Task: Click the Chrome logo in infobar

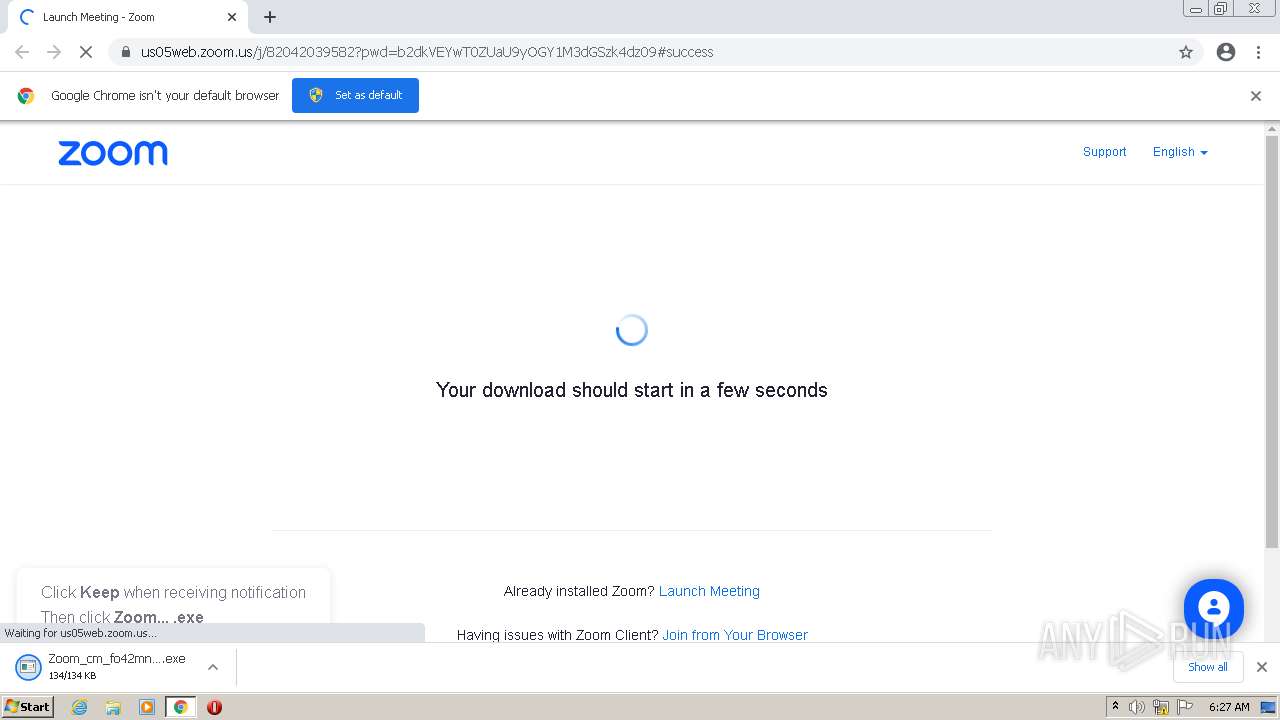Action: pos(26,96)
